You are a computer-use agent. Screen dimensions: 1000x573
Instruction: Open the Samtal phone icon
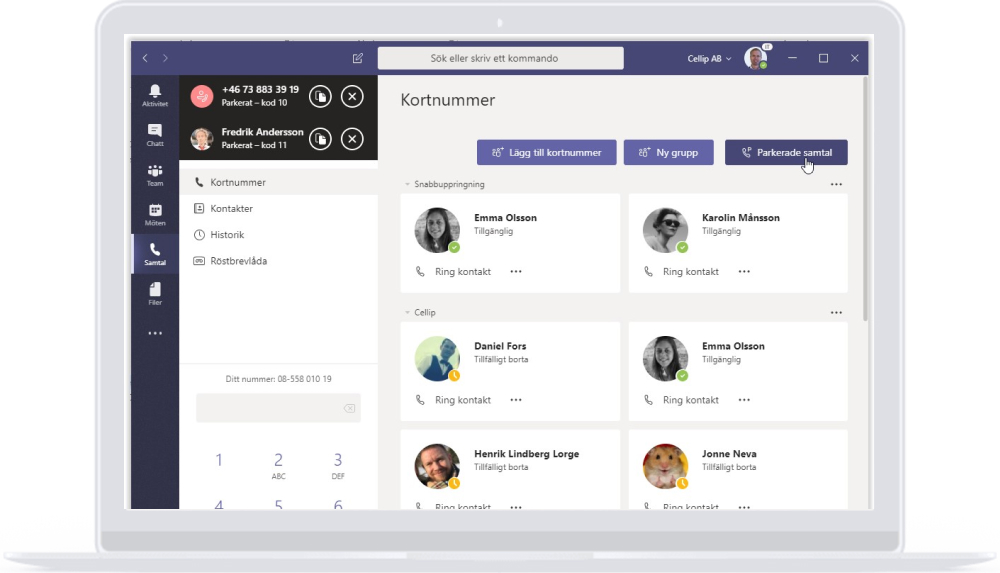(154, 254)
